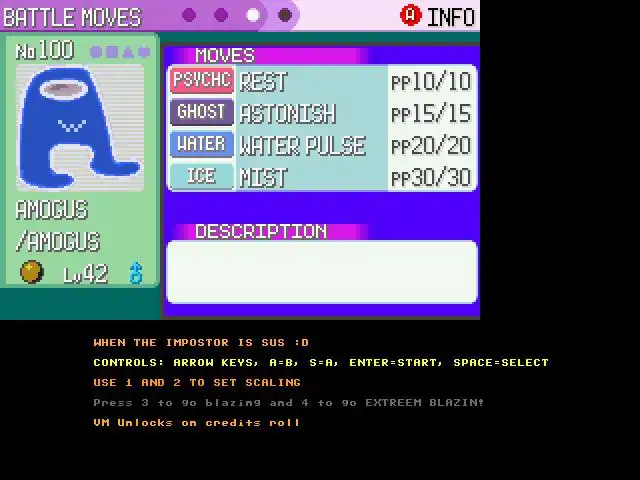Click PP30/30 value for Mist
Image resolution: width=640 pixels, height=480 pixels.
click(x=431, y=178)
